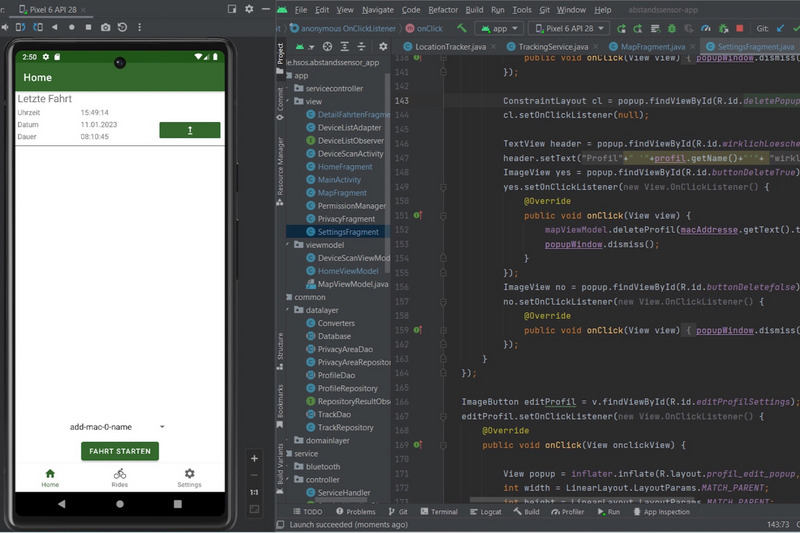Open the File menu
This screenshot has height=533, width=800.
(301, 10)
